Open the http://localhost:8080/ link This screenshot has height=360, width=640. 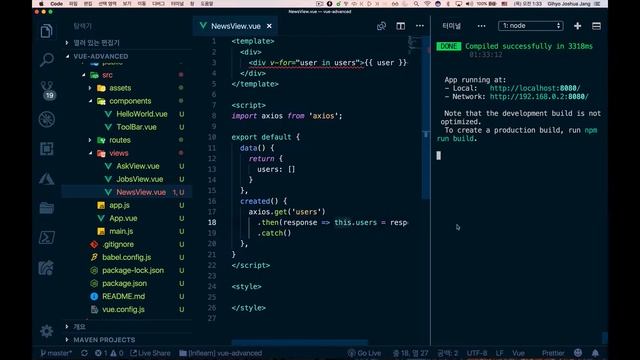click(535, 88)
